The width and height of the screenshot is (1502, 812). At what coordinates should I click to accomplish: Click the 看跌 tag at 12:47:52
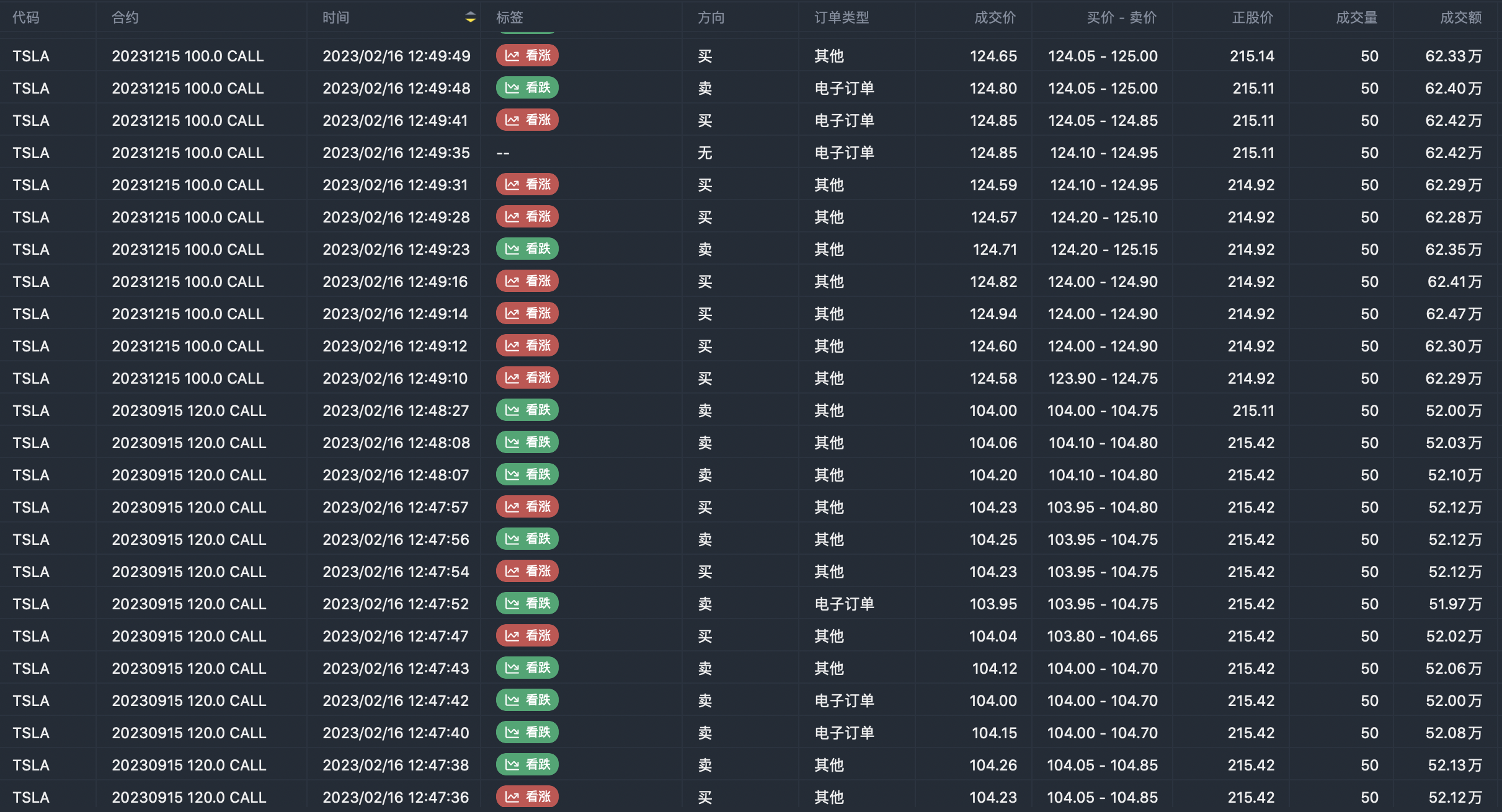pyautogui.click(x=527, y=604)
